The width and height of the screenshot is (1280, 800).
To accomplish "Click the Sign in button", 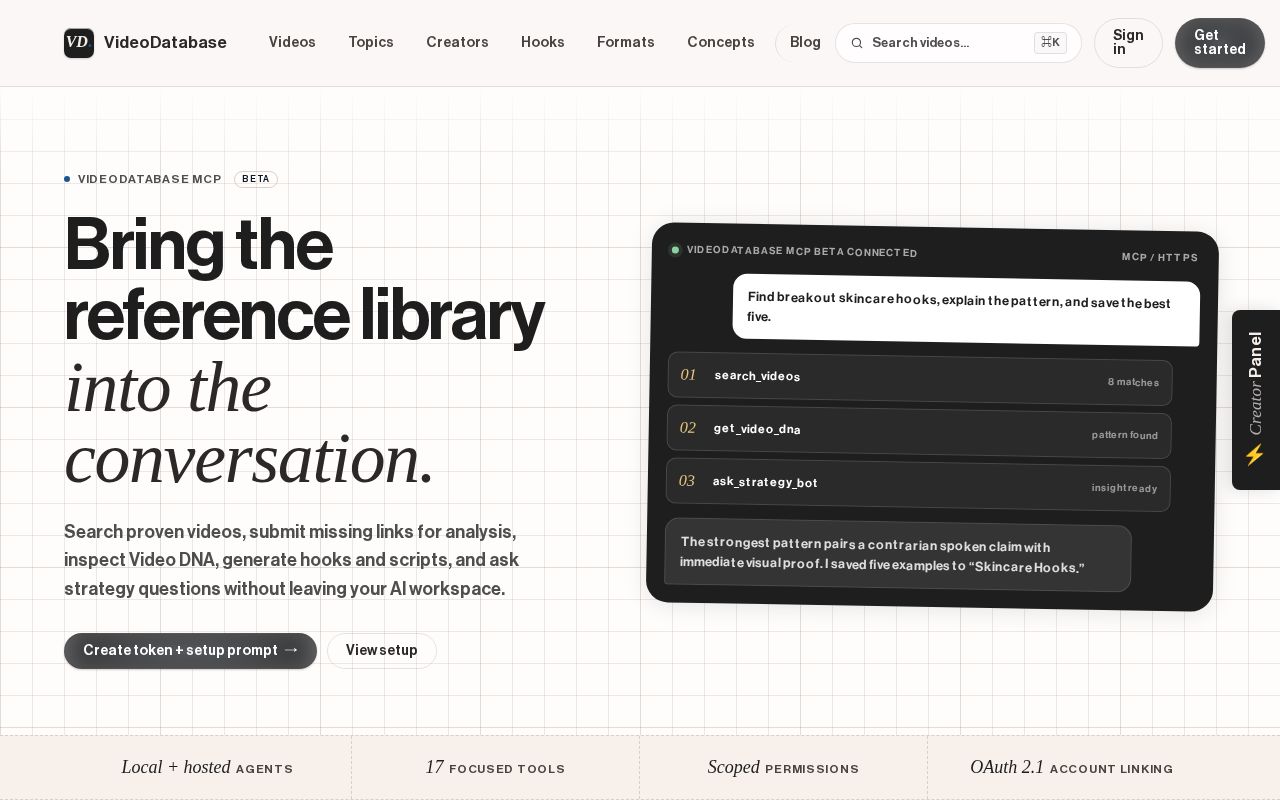I will point(1128,43).
